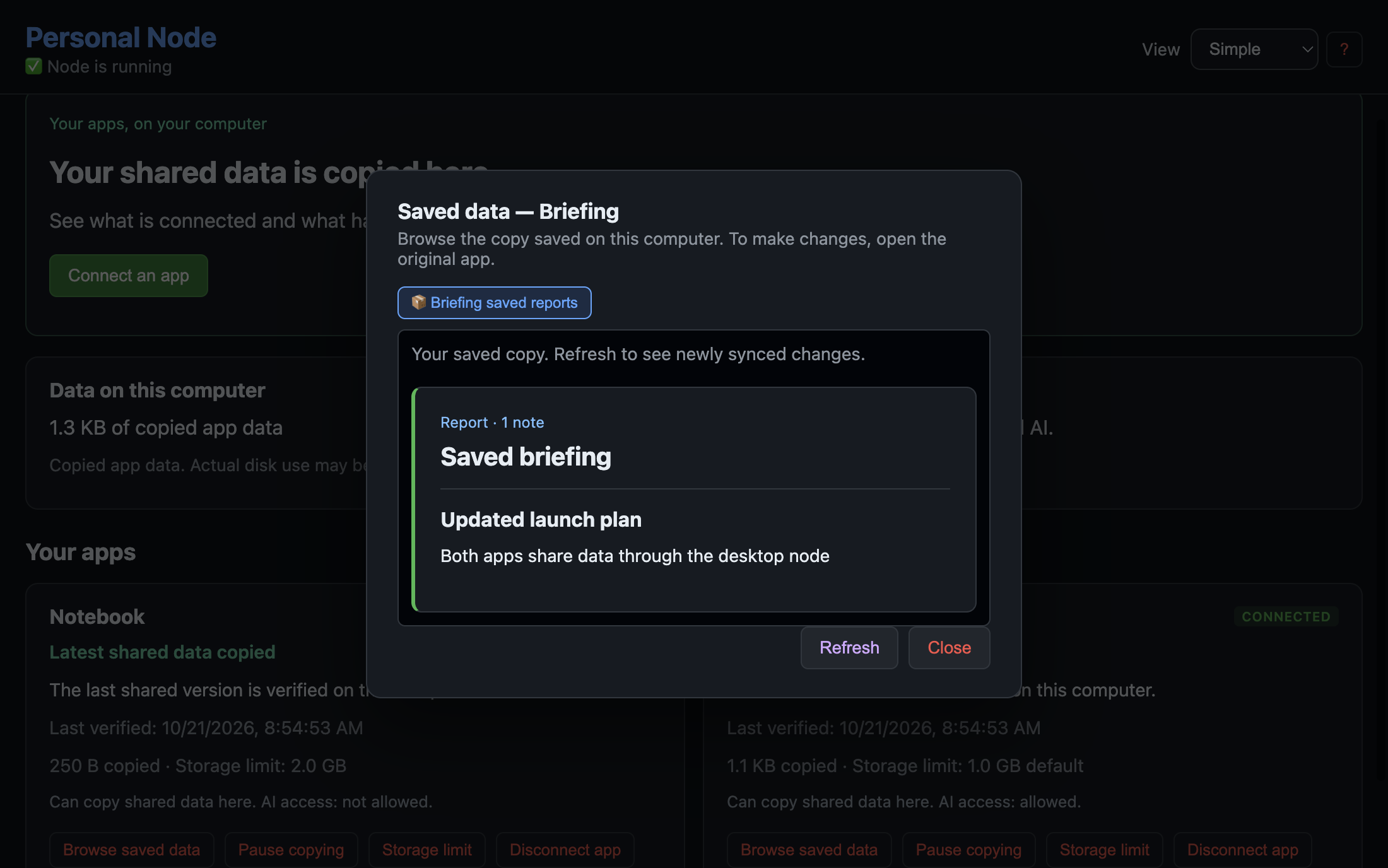Pause copying for the Notebook app
This screenshot has height=868, width=1388.
click(291, 850)
